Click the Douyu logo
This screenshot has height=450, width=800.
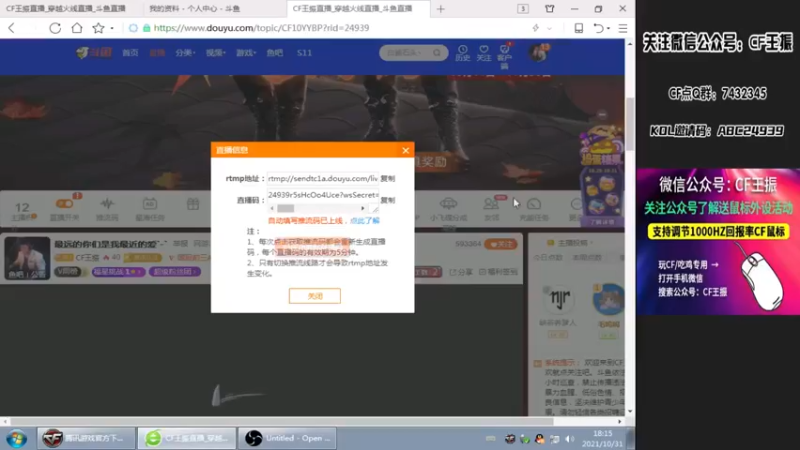(93, 53)
